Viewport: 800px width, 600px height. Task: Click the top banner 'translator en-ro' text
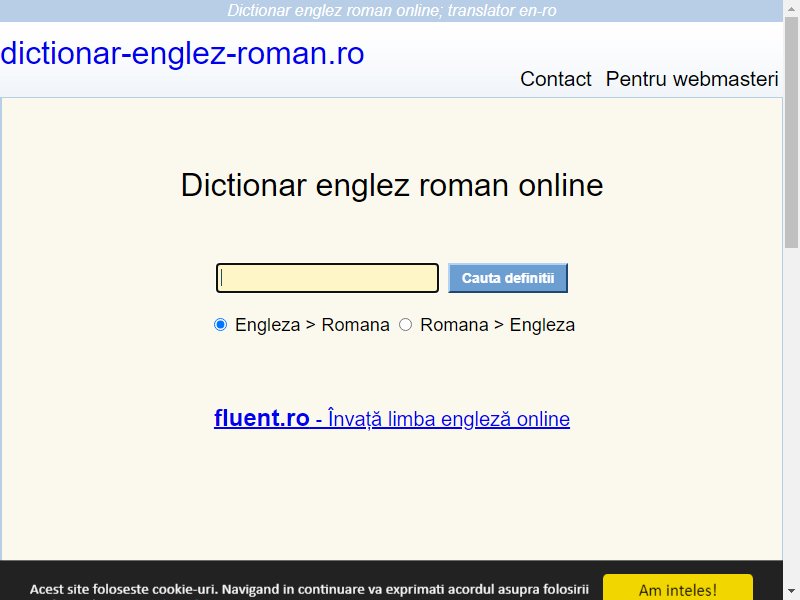[x=502, y=10]
